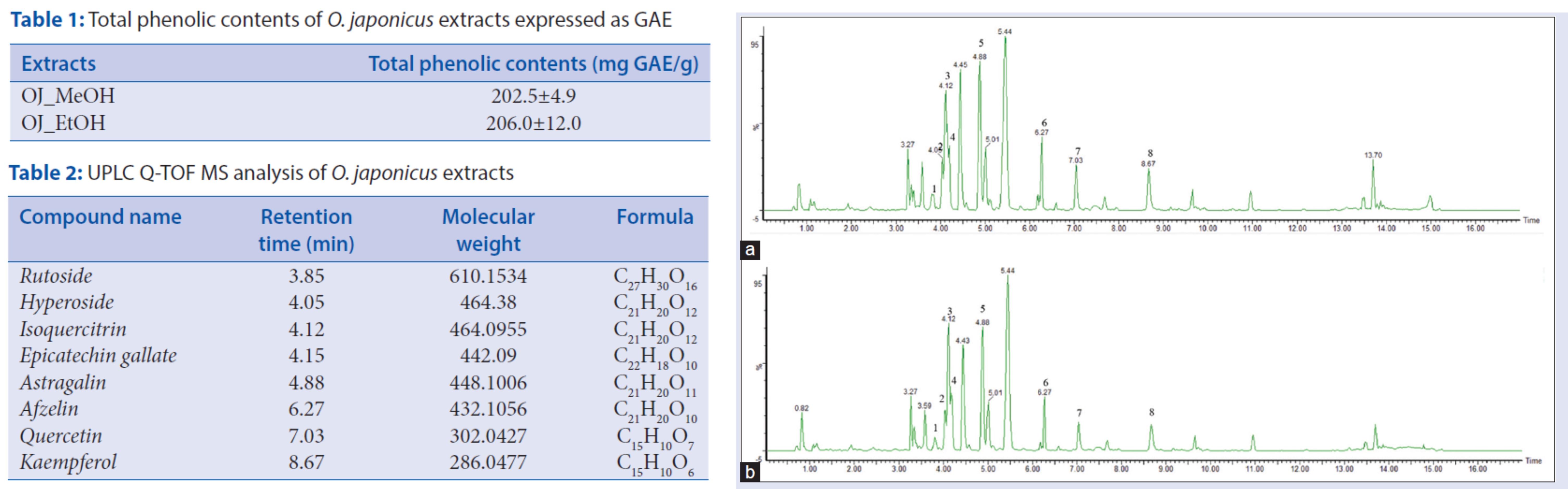The width and height of the screenshot is (1568, 489).
Task: Select retention time 4.05 in Table 2
Action: 306,303
